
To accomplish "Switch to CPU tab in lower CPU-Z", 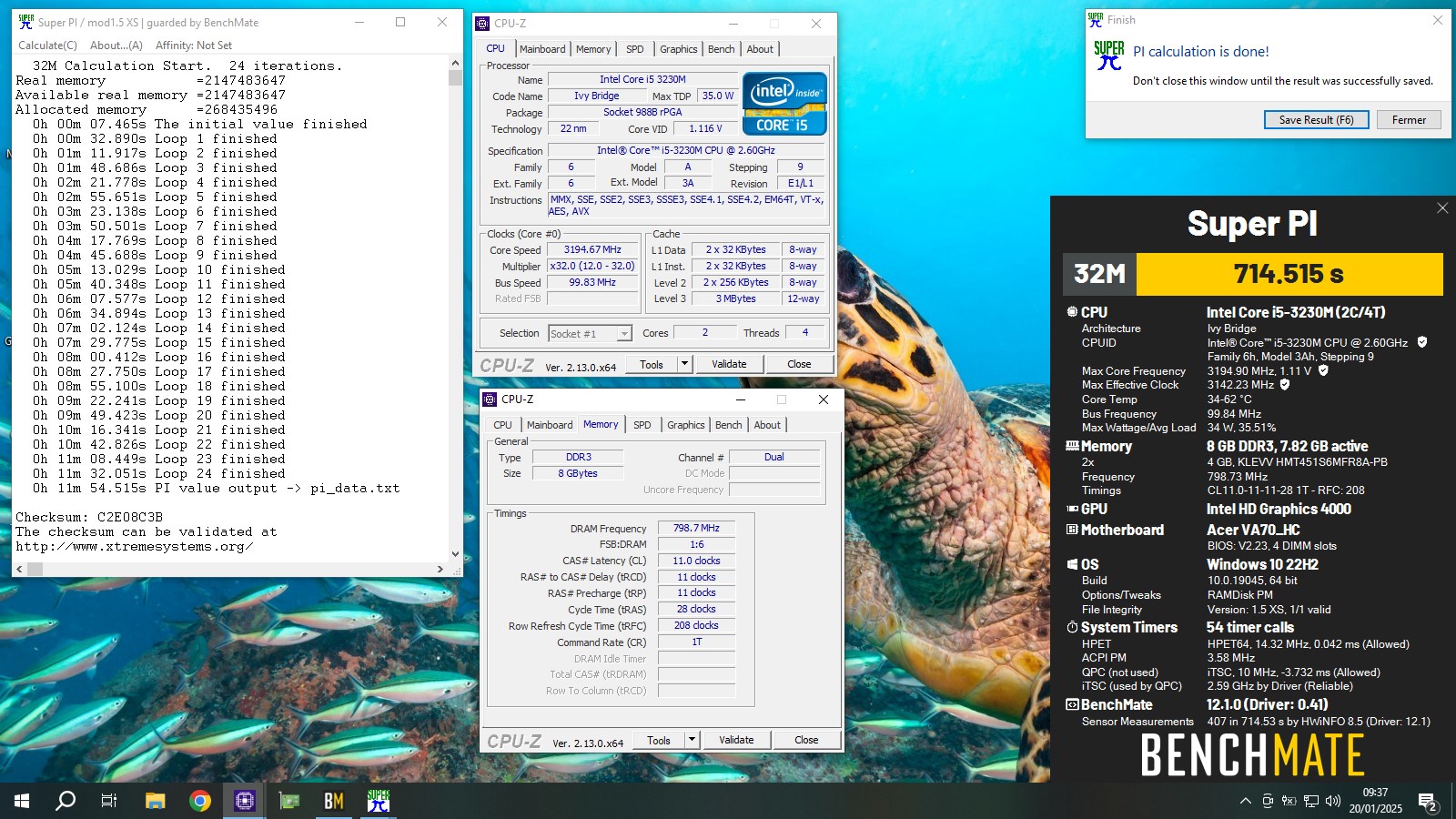I will coord(503,425).
